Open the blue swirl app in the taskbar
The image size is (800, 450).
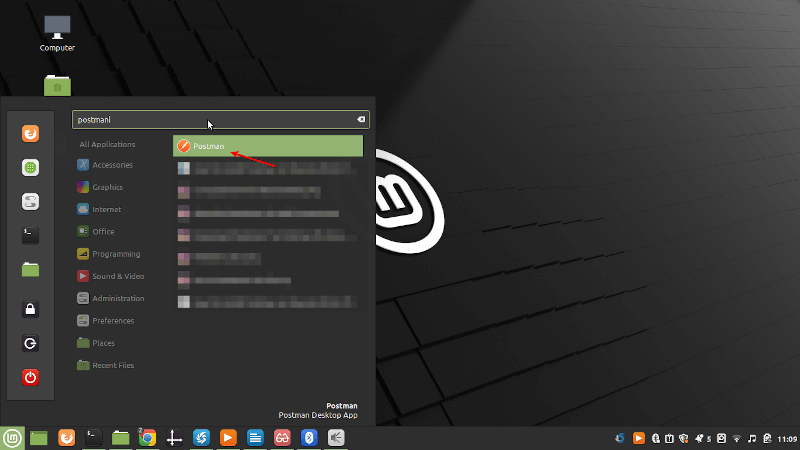(202, 438)
